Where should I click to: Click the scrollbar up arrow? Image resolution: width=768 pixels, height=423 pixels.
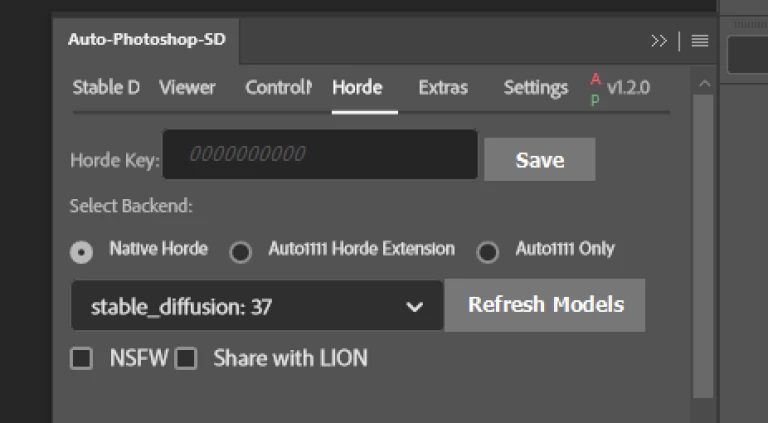click(x=704, y=83)
